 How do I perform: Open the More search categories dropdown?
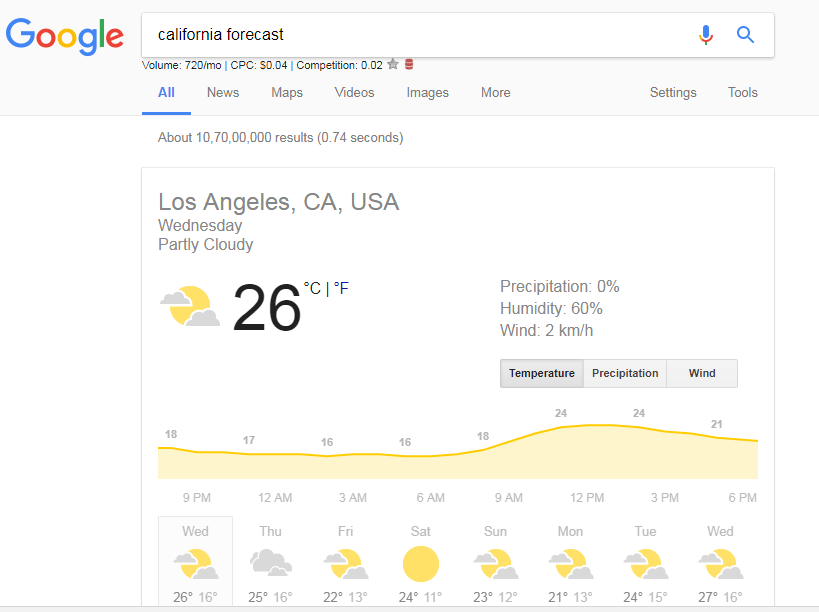pyautogui.click(x=495, y=93)
